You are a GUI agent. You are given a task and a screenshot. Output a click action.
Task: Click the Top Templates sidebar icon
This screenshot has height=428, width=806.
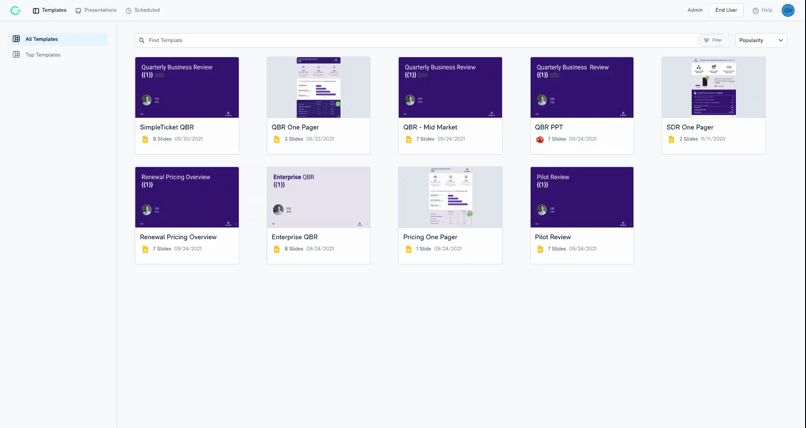pos(16,55)
